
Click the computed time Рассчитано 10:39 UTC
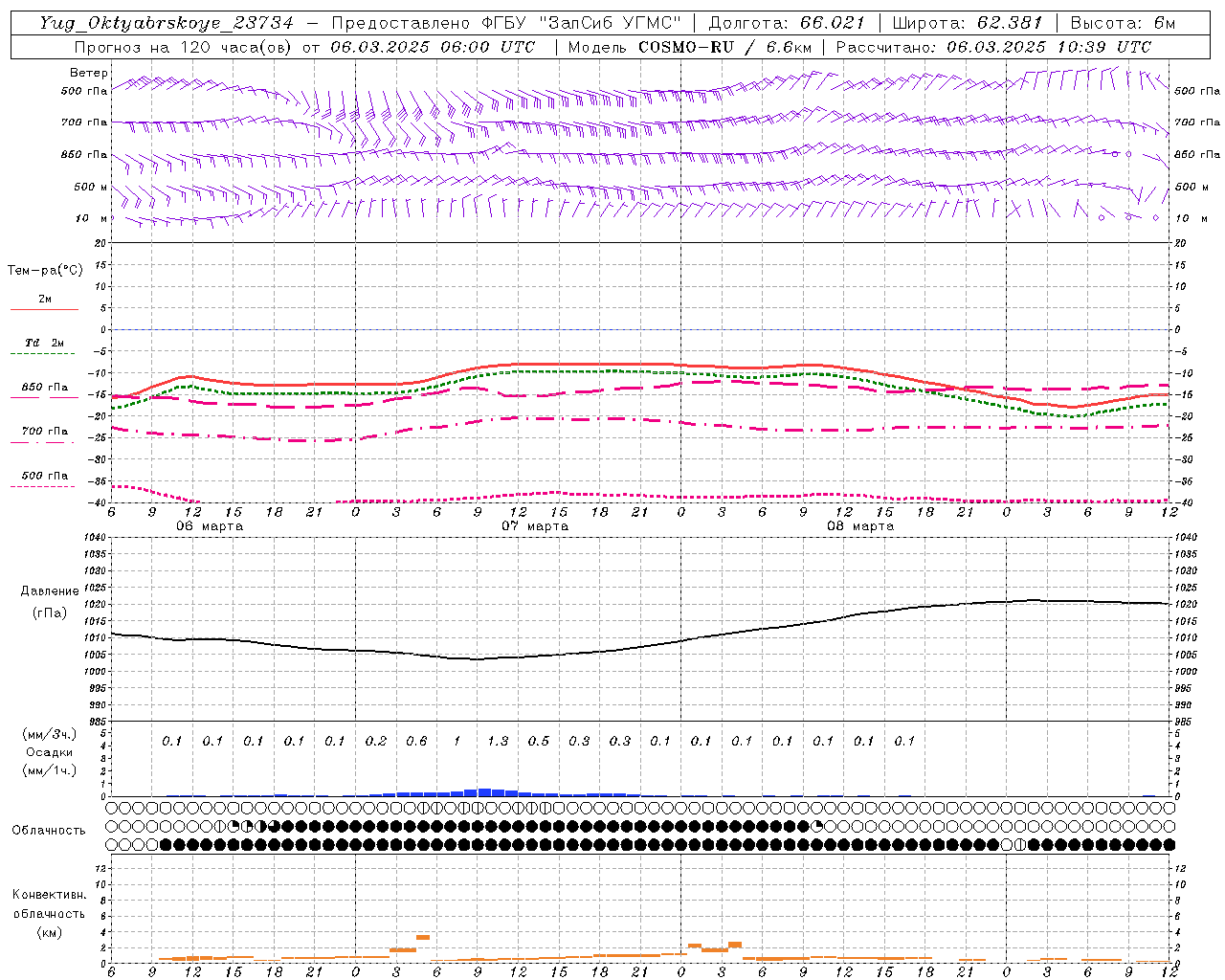993,47
